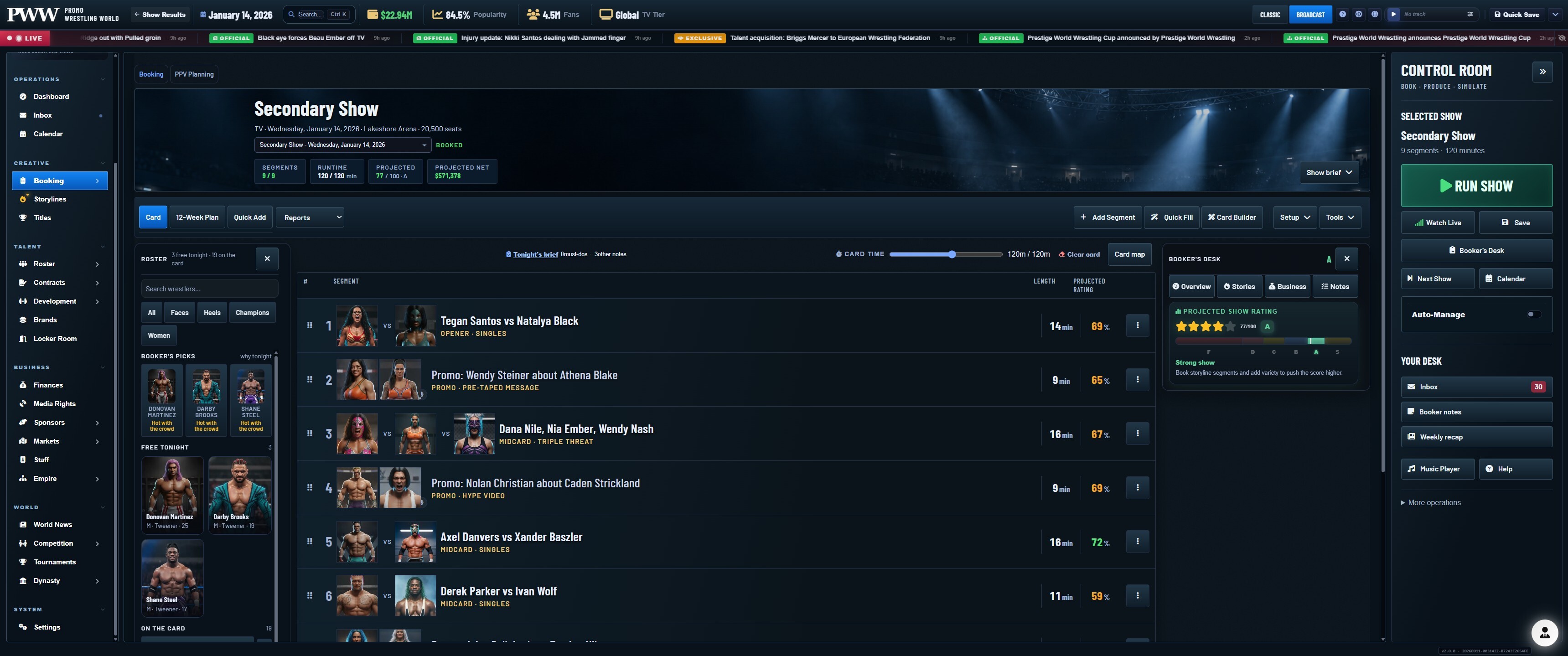Switch to Classic view mode

coord(1270,15)
